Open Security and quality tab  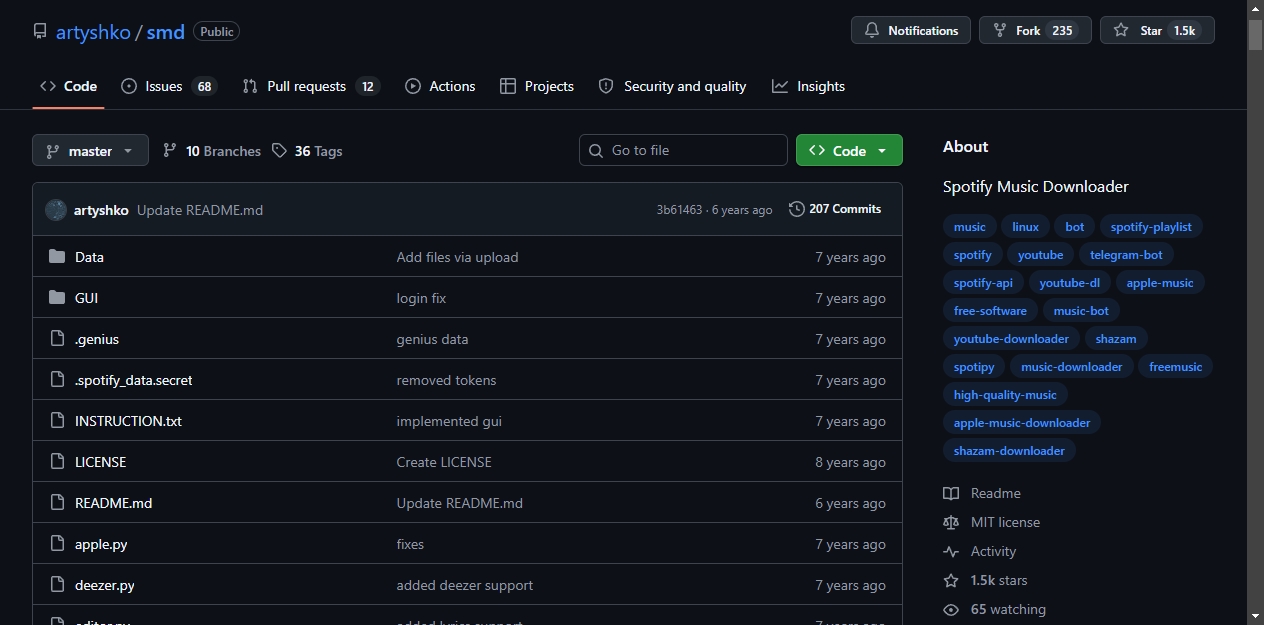click(672, 86)
